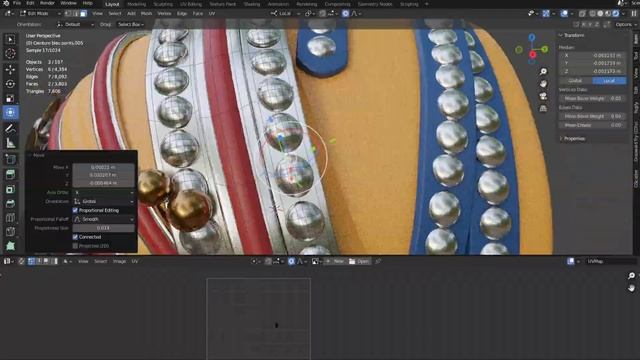
Task: Open the File menu
Action: [17, 3]
